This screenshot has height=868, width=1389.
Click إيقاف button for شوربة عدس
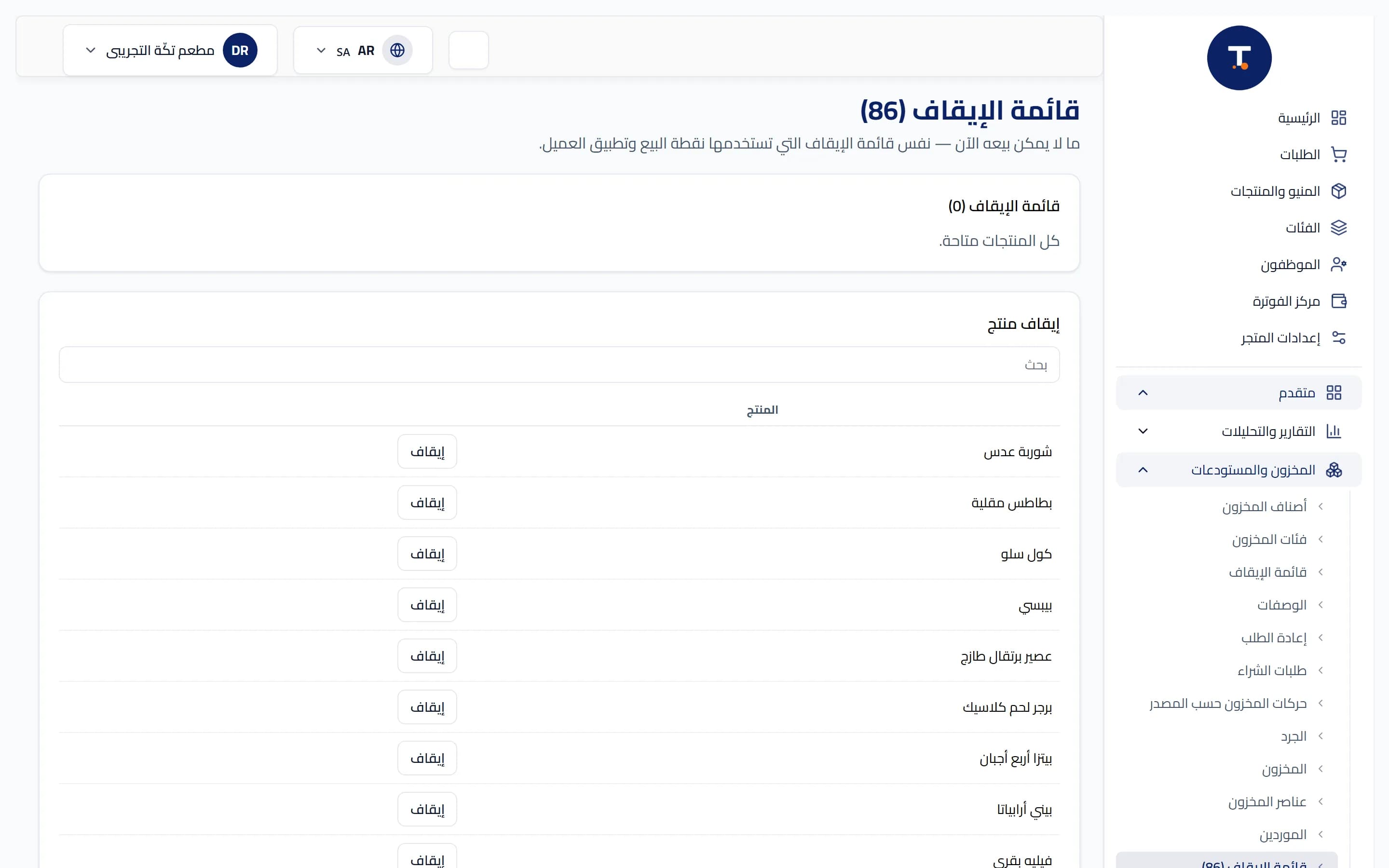[x=427, y=452]
